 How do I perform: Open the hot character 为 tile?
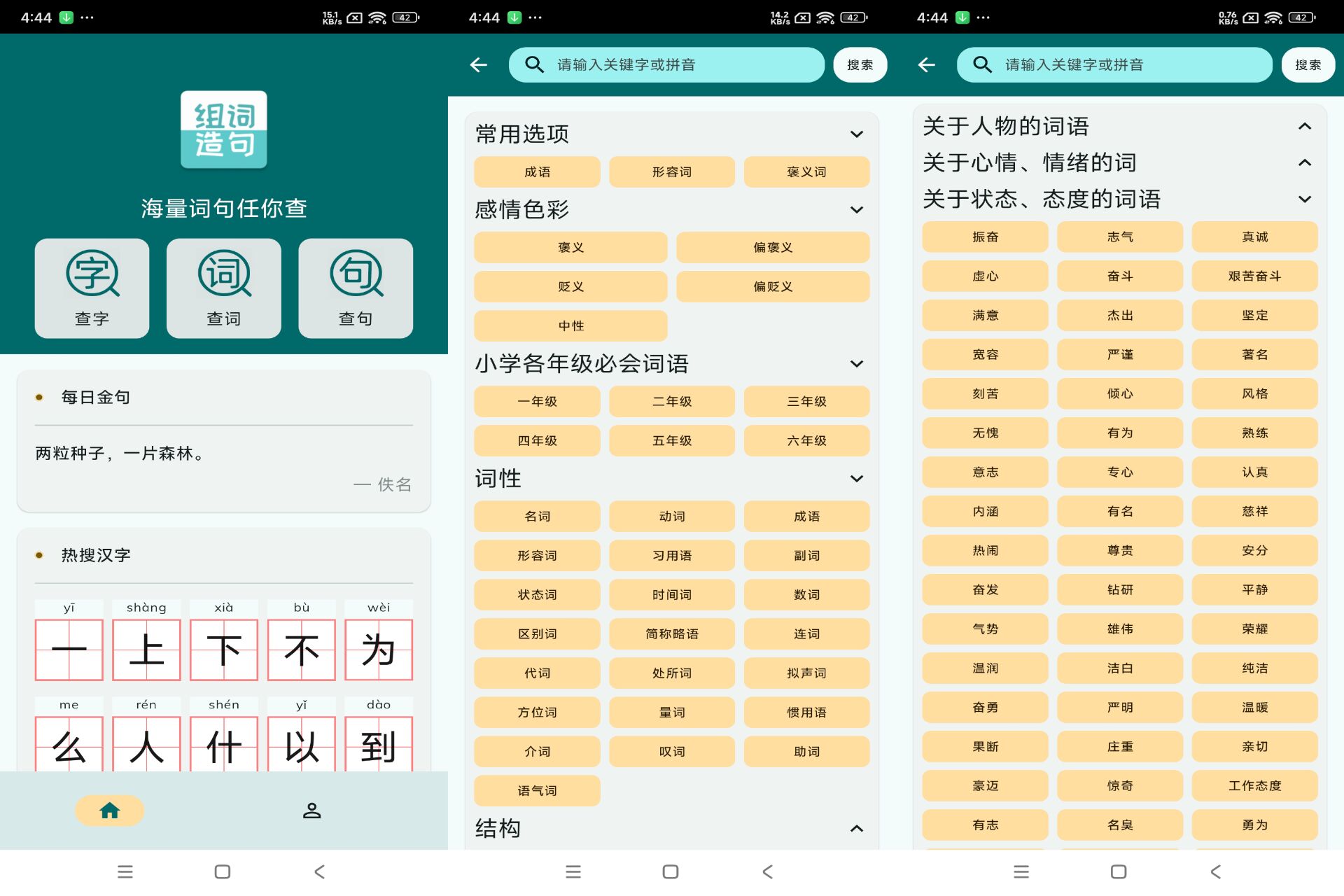point(379,650)
